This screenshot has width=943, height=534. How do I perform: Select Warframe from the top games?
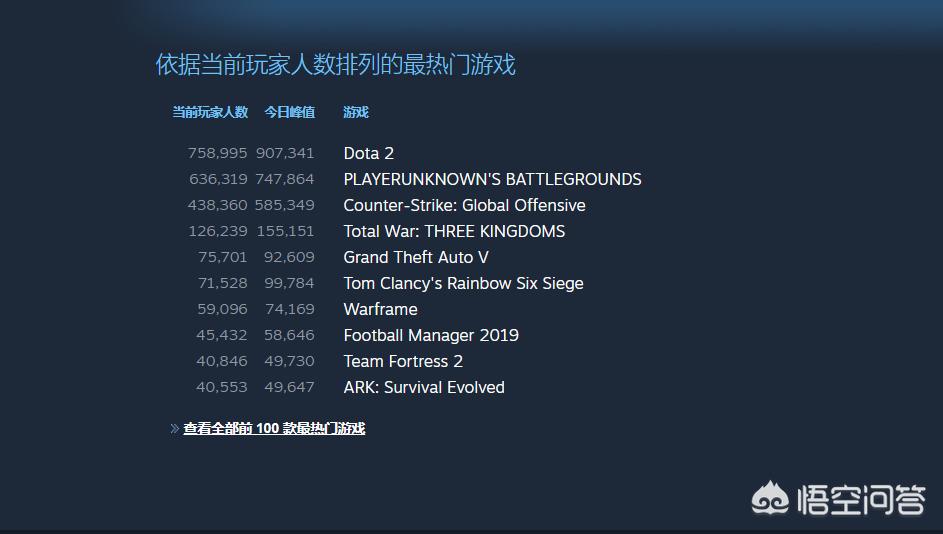[380, 309]
